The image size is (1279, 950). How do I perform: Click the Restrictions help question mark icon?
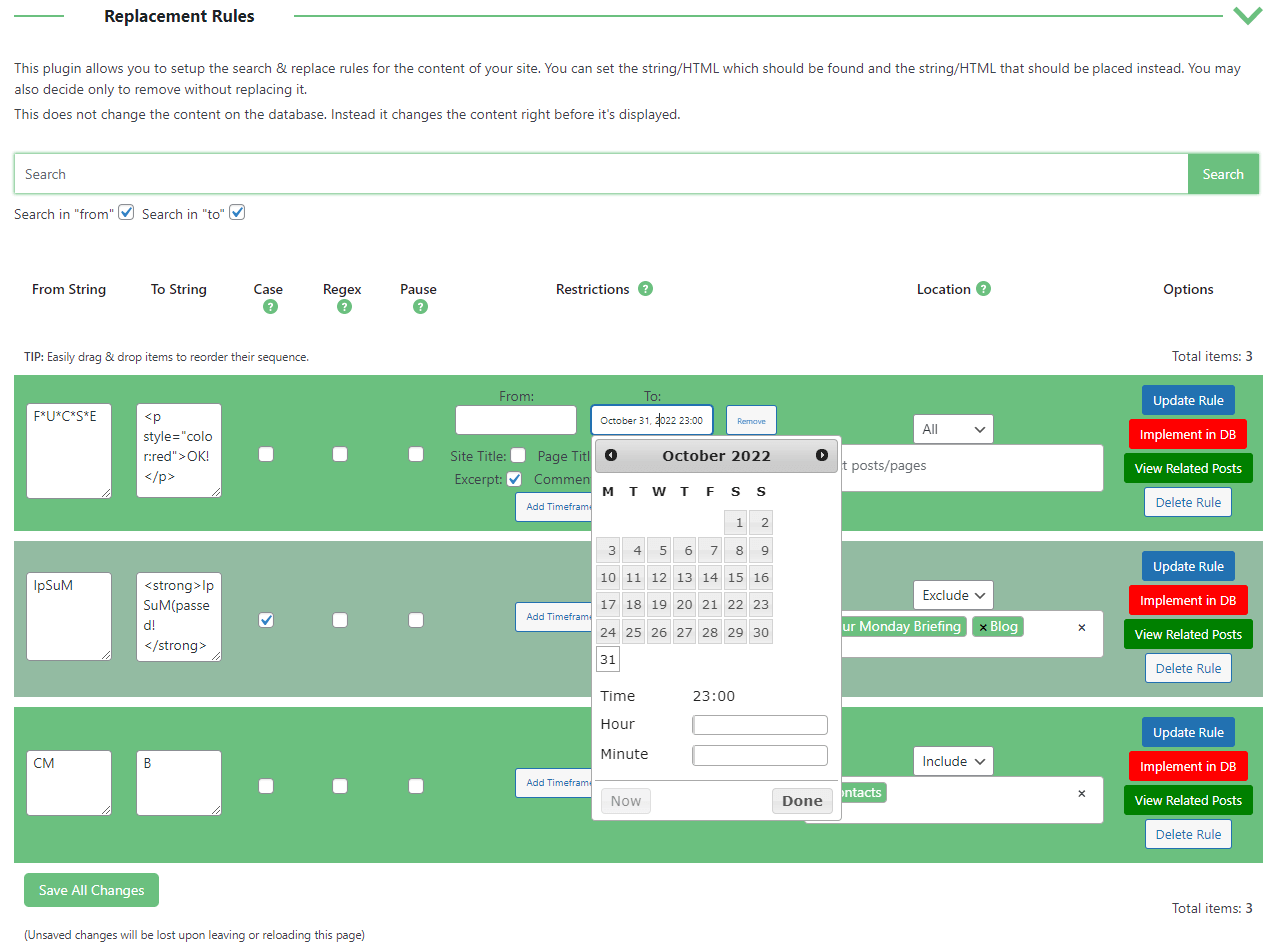point(645,289)
